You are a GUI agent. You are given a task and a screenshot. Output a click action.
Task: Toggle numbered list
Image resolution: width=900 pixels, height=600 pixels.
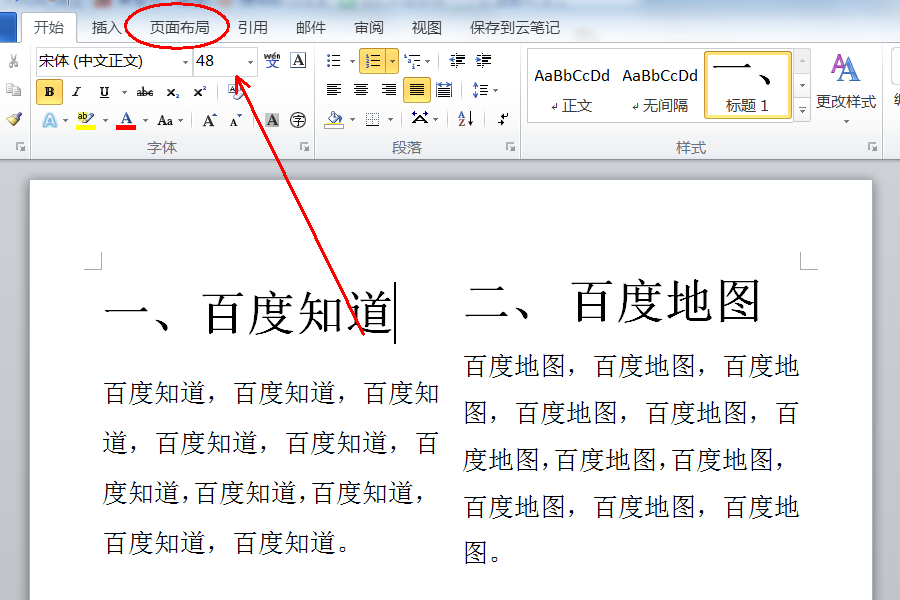(373, 61)
